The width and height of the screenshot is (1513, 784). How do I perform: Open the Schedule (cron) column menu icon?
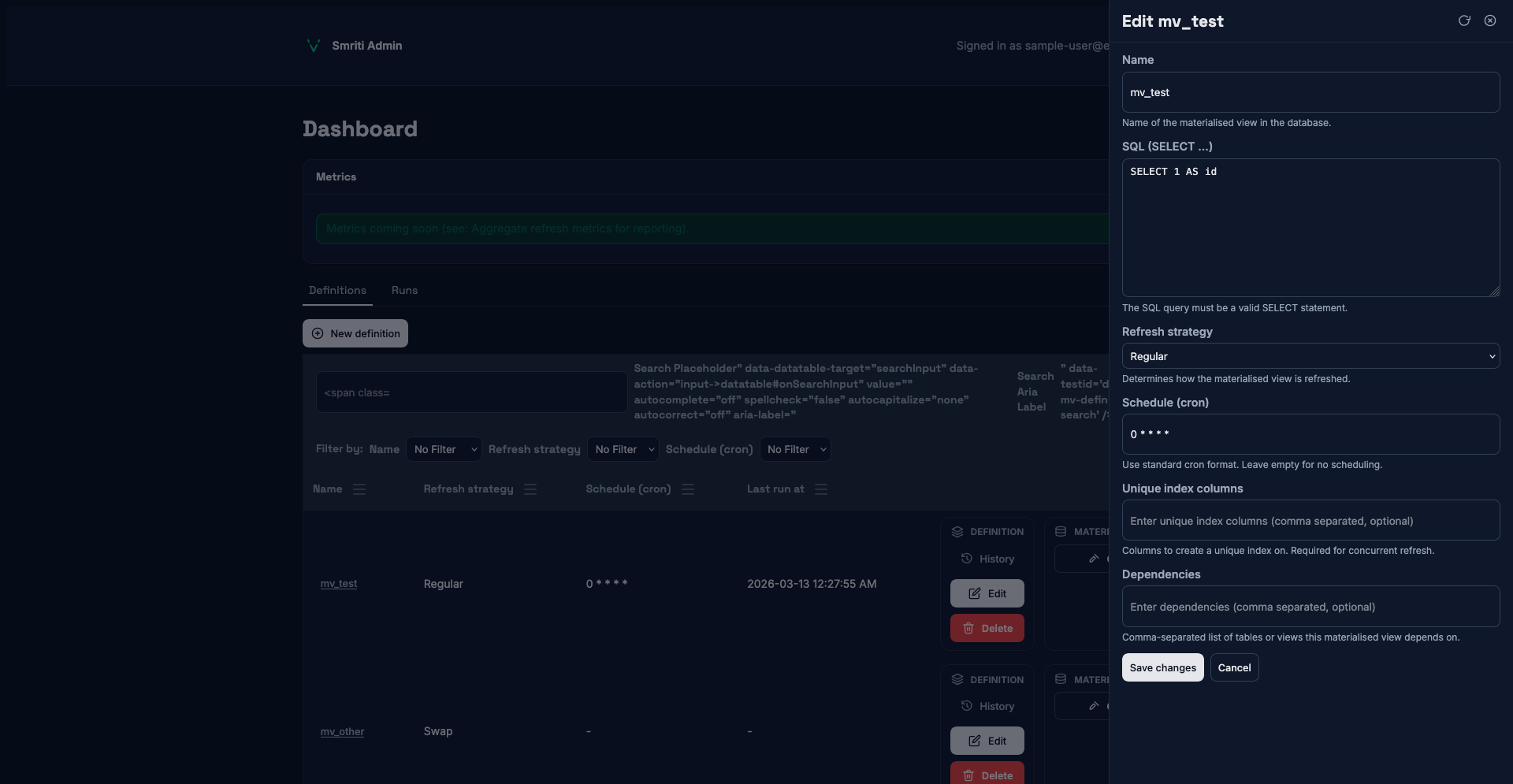tap(688, 489)
